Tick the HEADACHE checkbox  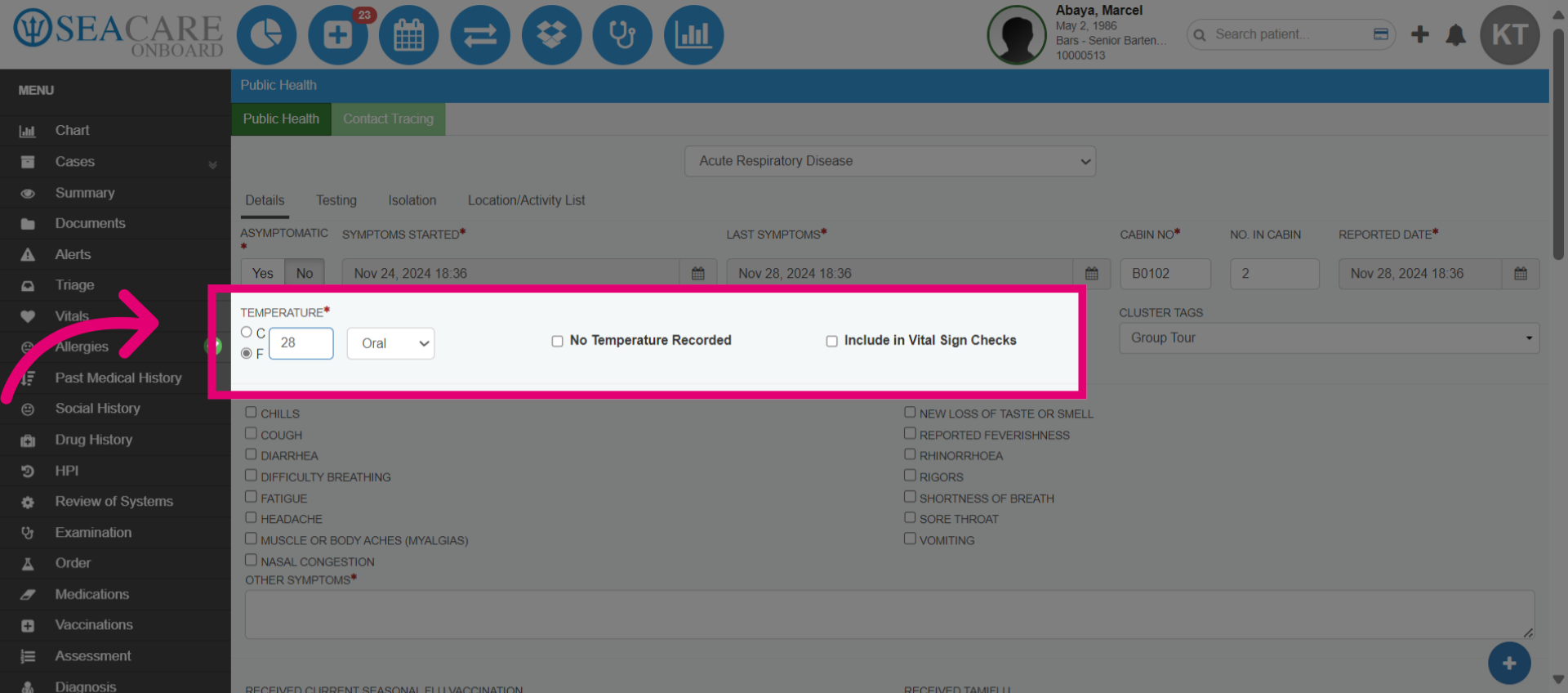coord(251,518)
